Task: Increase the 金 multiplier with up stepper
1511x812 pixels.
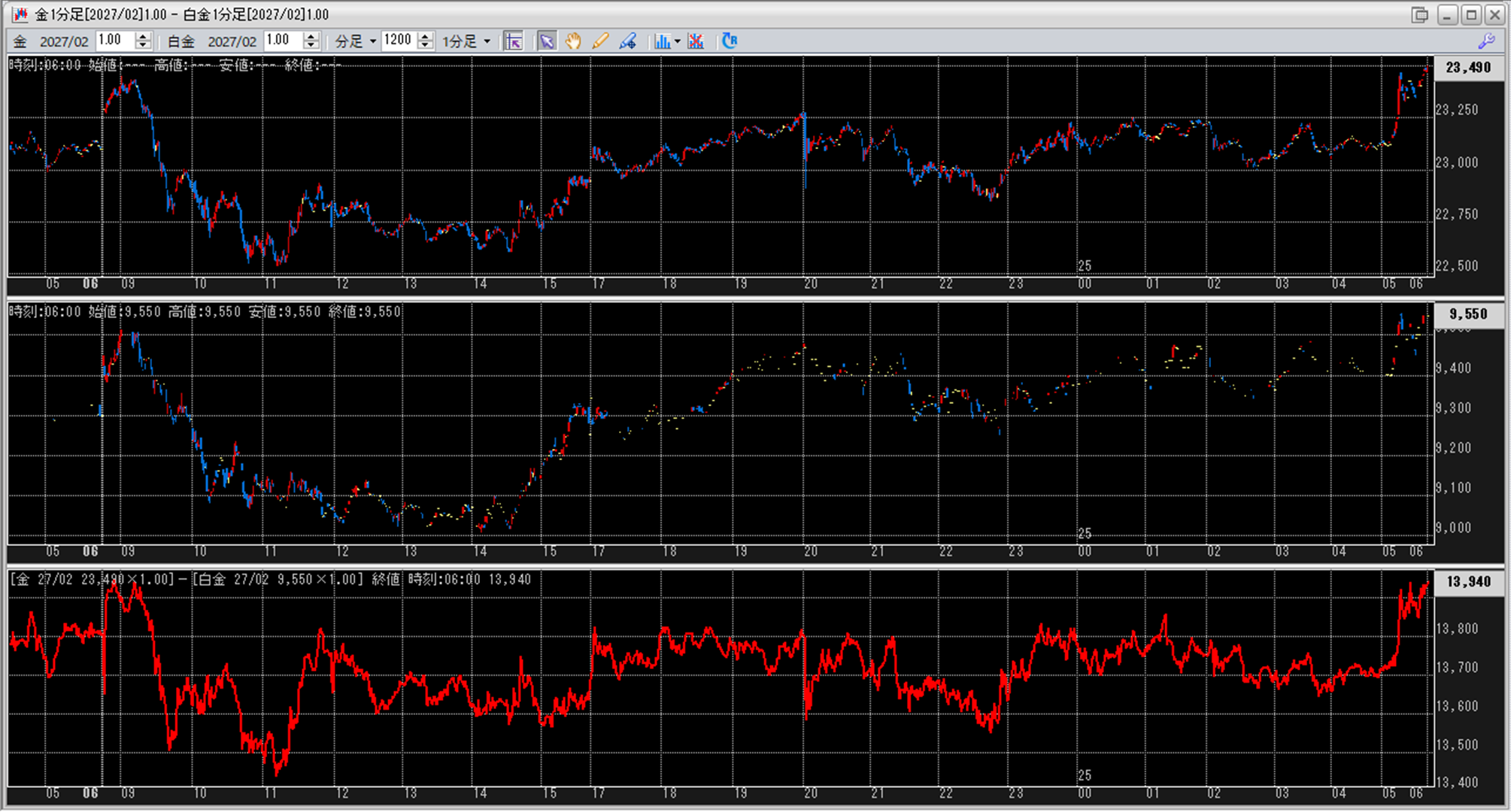Action: pos(143,37)
